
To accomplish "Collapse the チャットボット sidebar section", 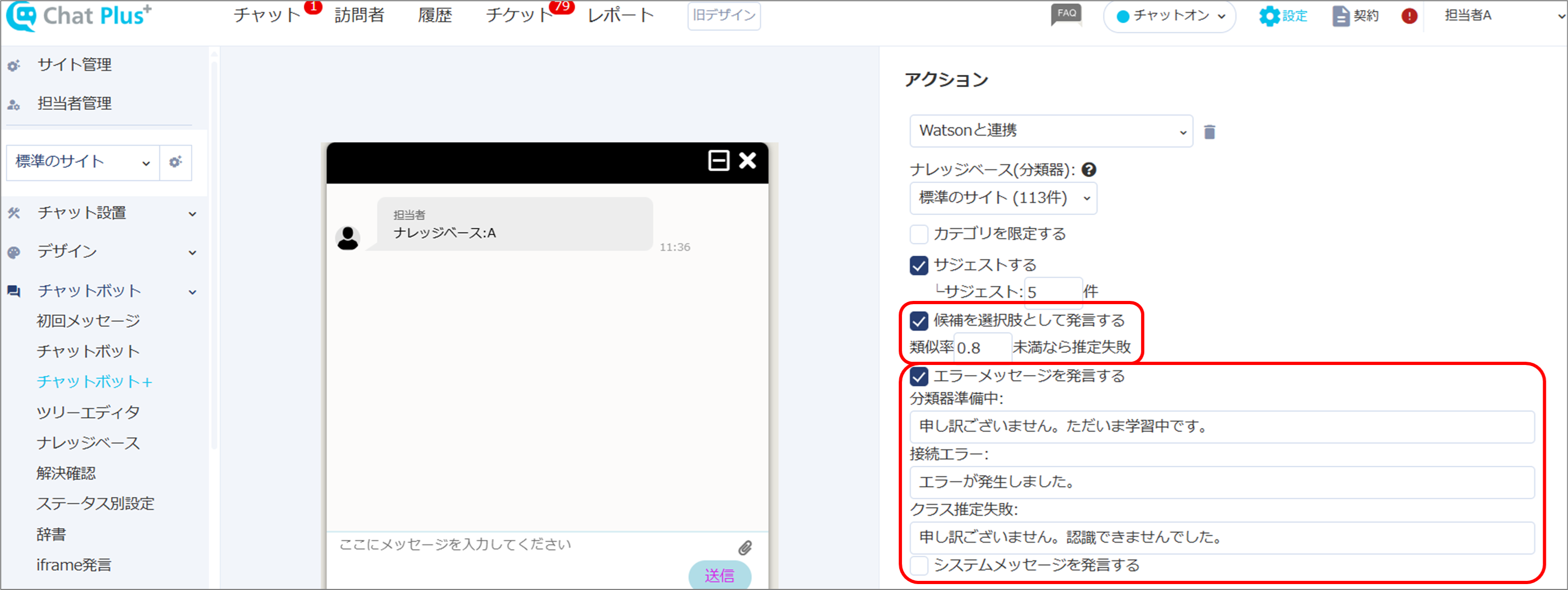I will point(192,291).
